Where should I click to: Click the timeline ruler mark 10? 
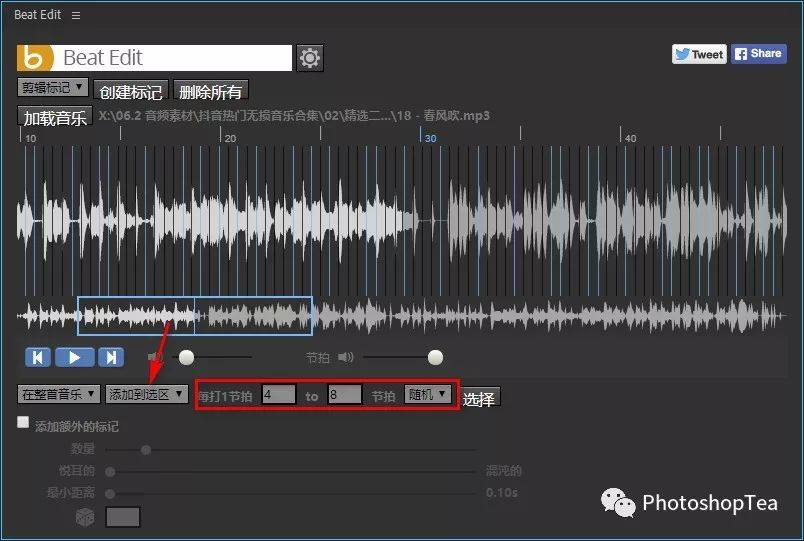click(31, 138)
